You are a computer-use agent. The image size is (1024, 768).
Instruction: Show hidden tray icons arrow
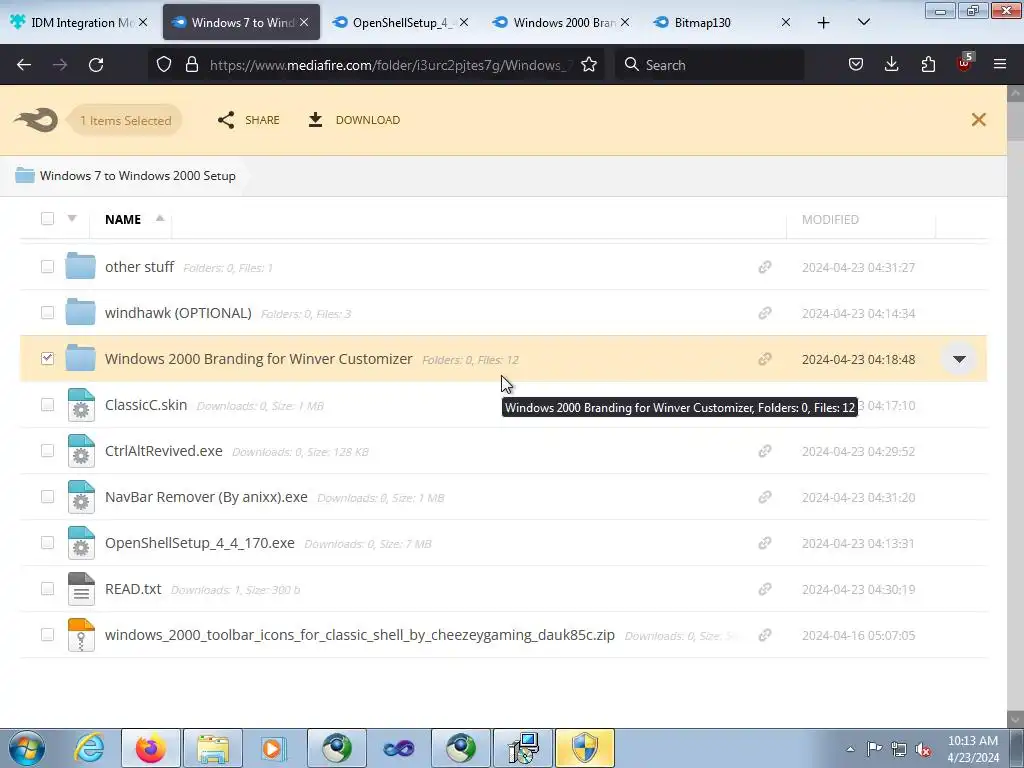(x=850, y=749)
